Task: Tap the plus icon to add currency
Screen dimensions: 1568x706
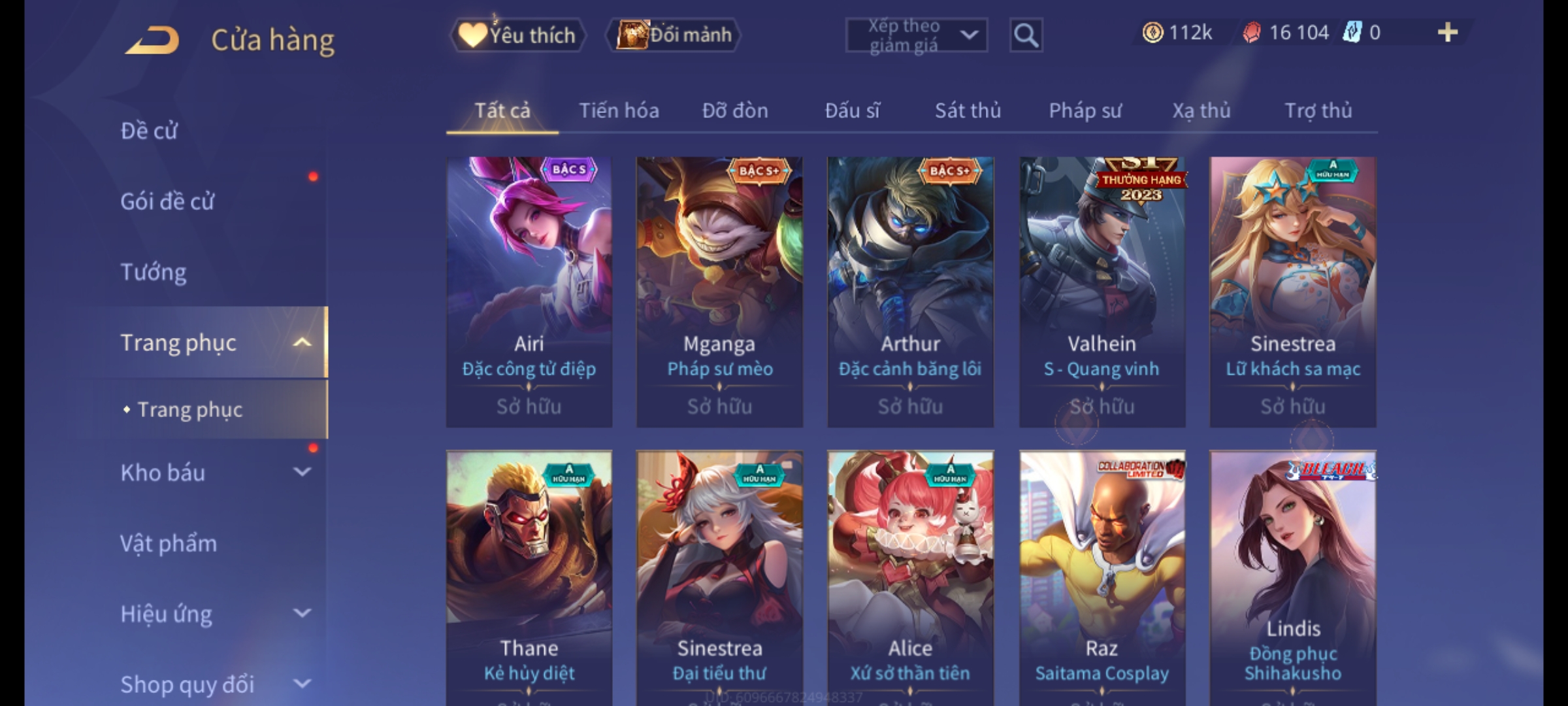Action: pyautogui.click(x=1448, y=32)
